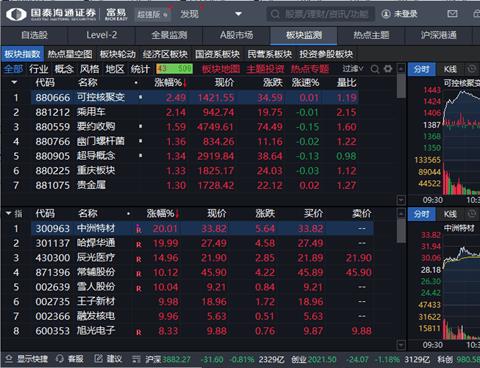Open the gear settings icon in sector toolbar
Viewport: 480px width, 368px height.
point(388,69)
